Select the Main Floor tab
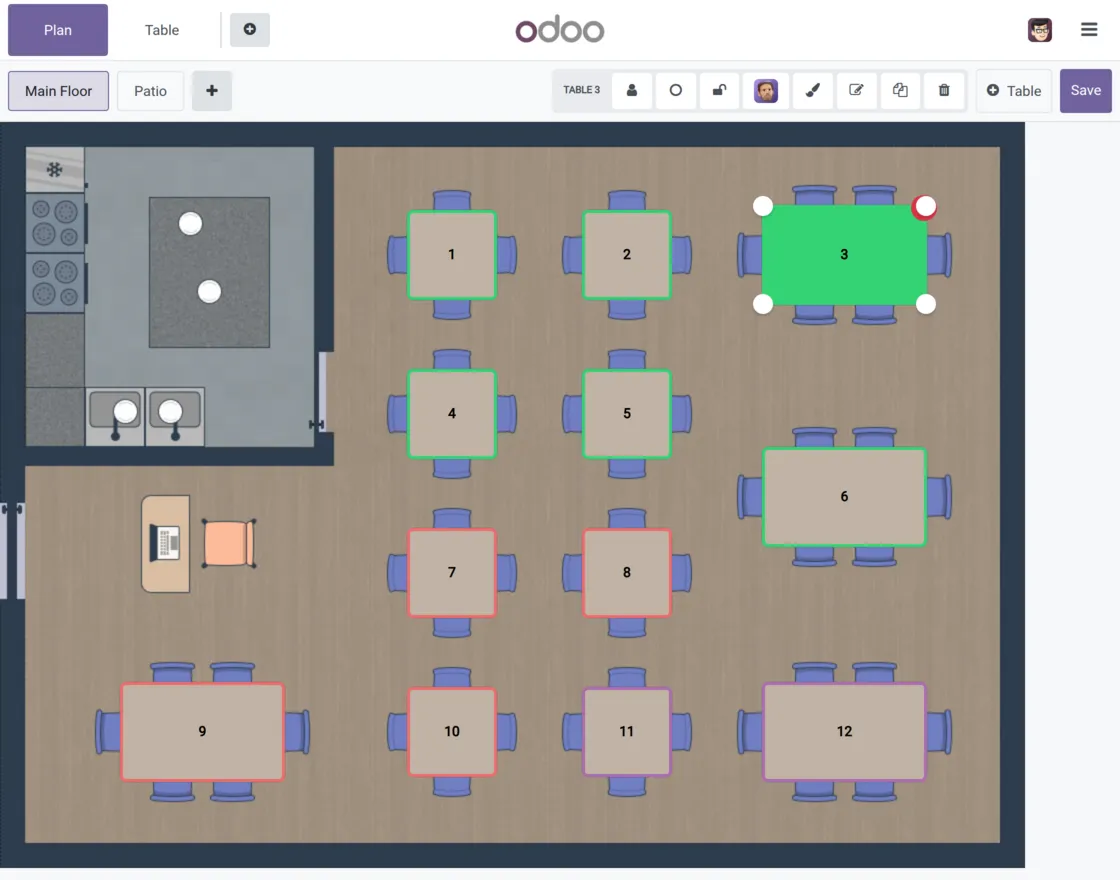Viewport: 1120px width, 880px height. point(59,91)
